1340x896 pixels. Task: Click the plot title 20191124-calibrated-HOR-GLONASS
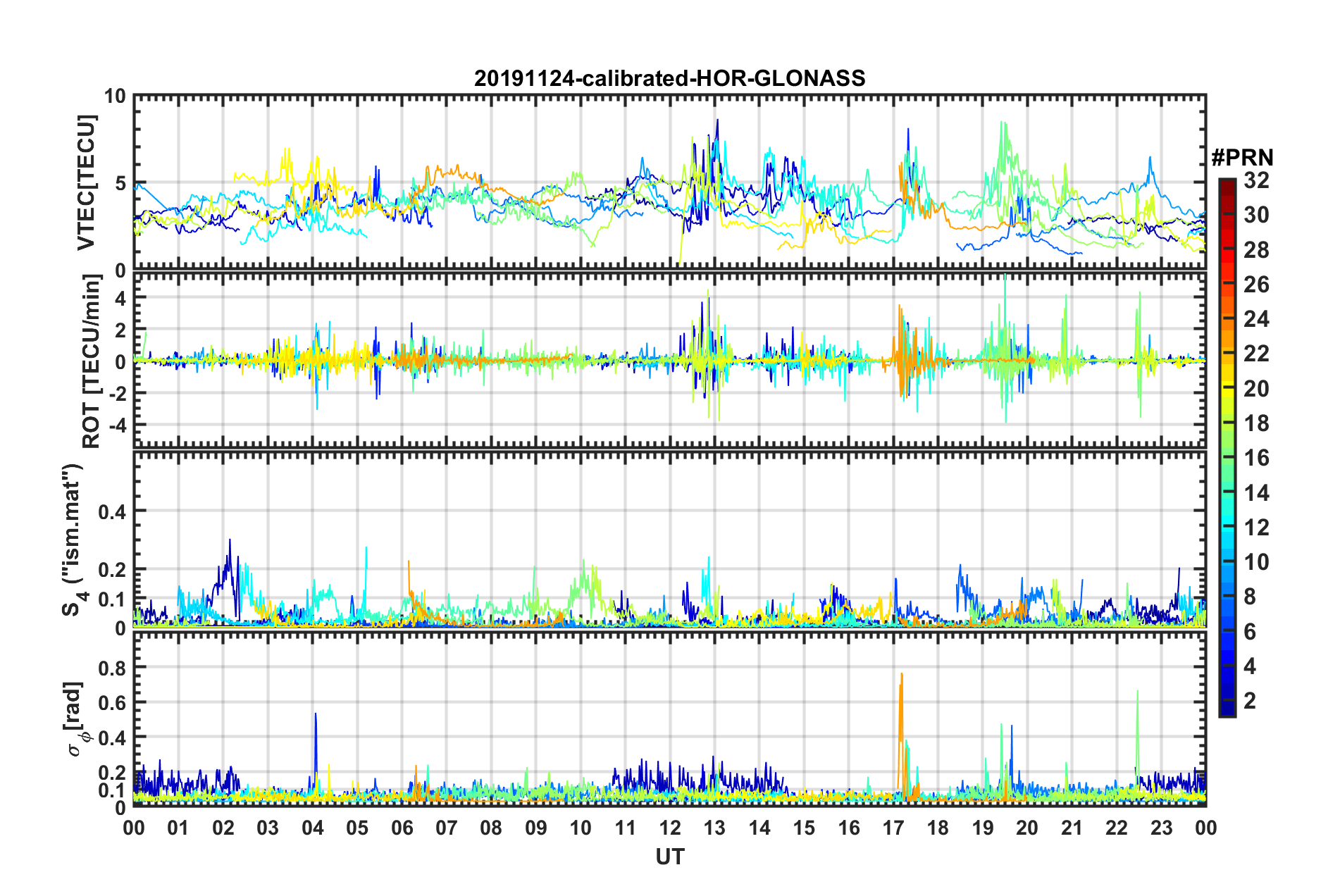coord(669,78)
